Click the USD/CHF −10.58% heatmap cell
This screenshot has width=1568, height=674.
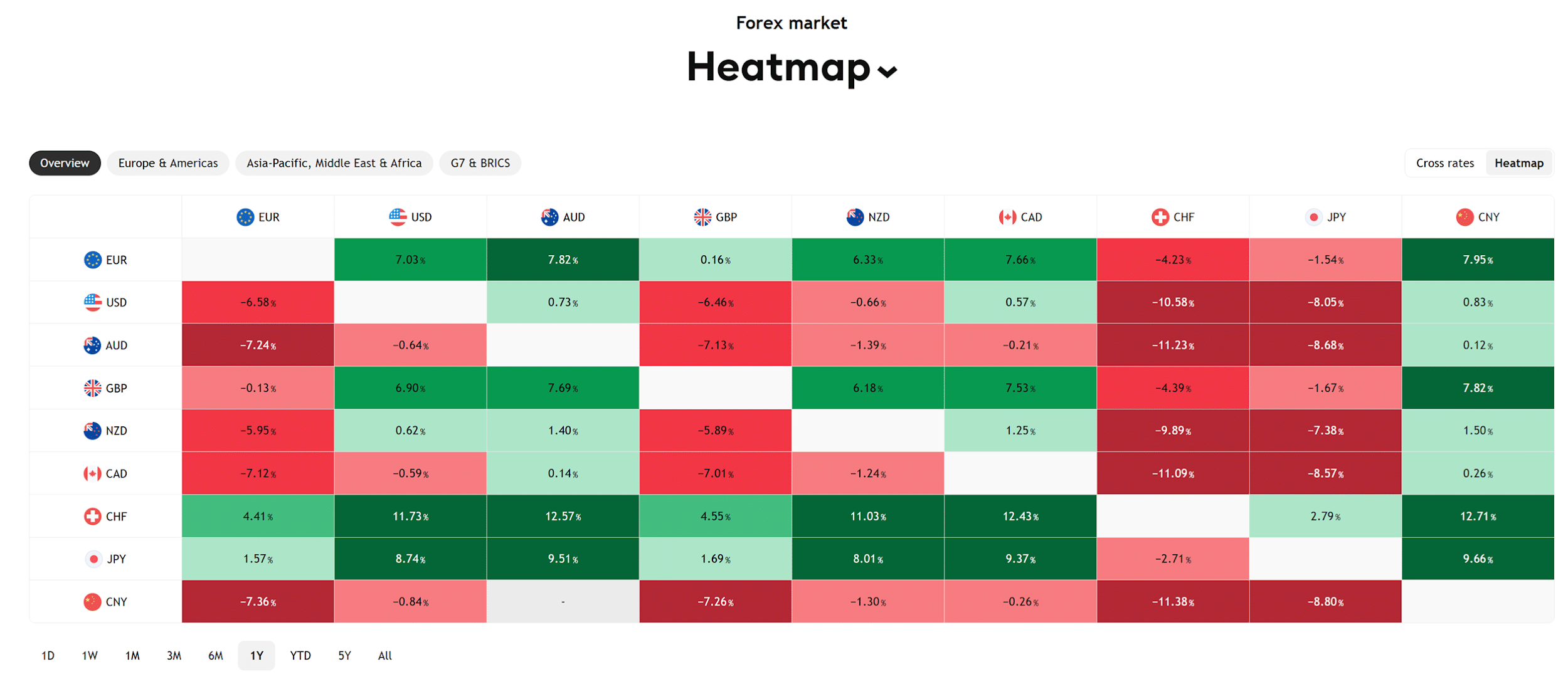[x=1172, y=302]
